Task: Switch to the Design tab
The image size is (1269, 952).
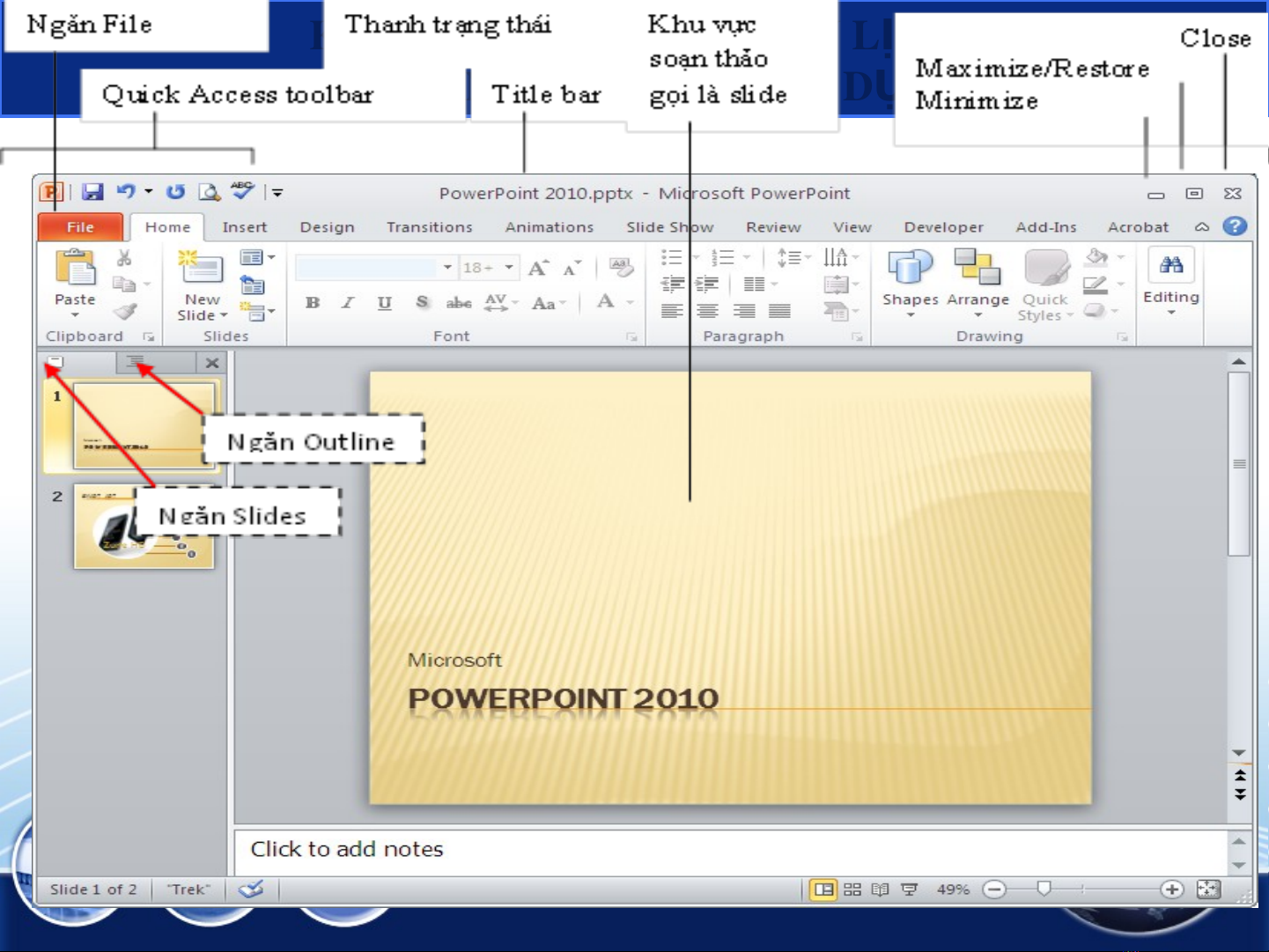Action: [x=327, y=226]
